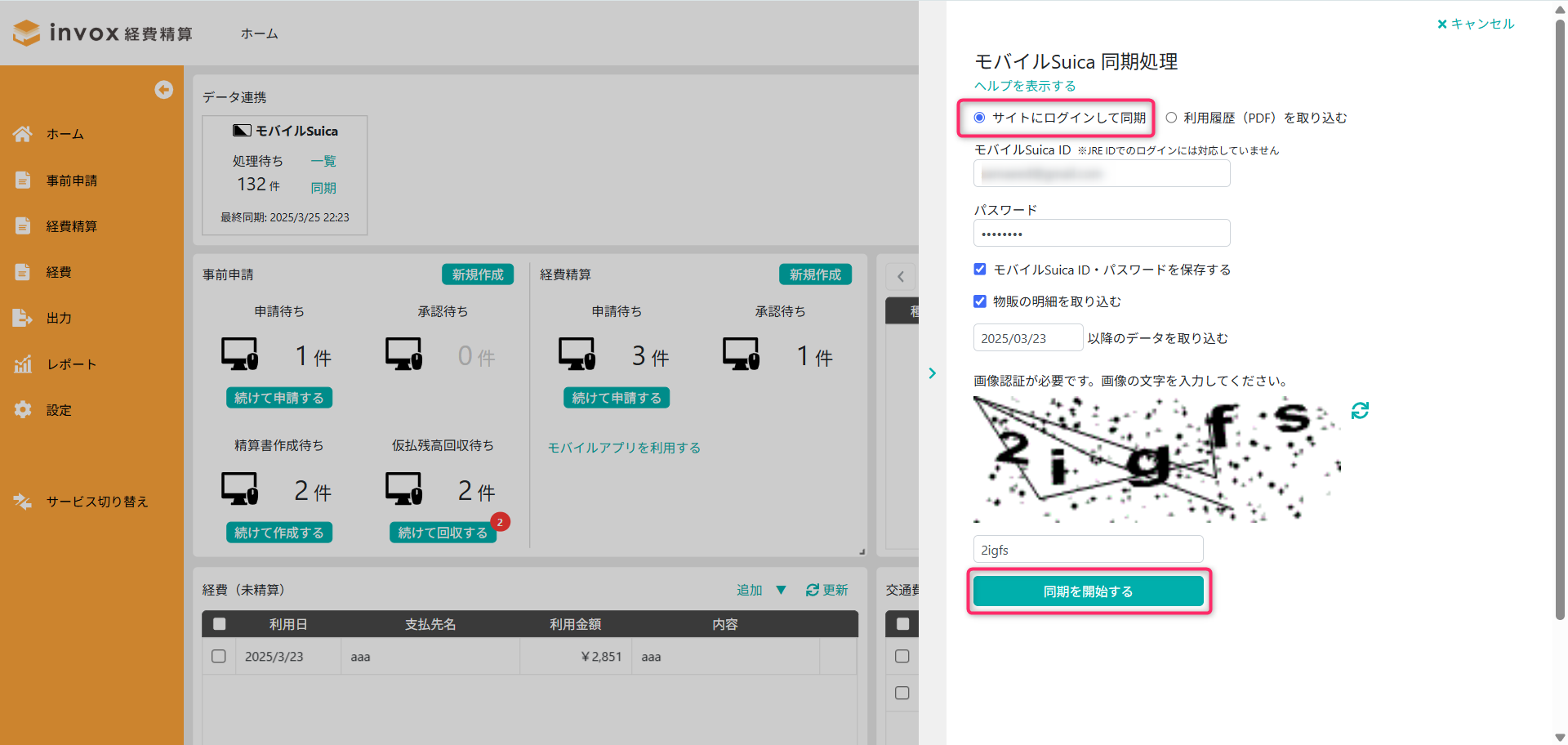The width and height of the screenshot is (1568, 745).
Task: Toggle モバイルSuica ID・パスワードを保存する checkbox
Action: [x=980, y=269]
